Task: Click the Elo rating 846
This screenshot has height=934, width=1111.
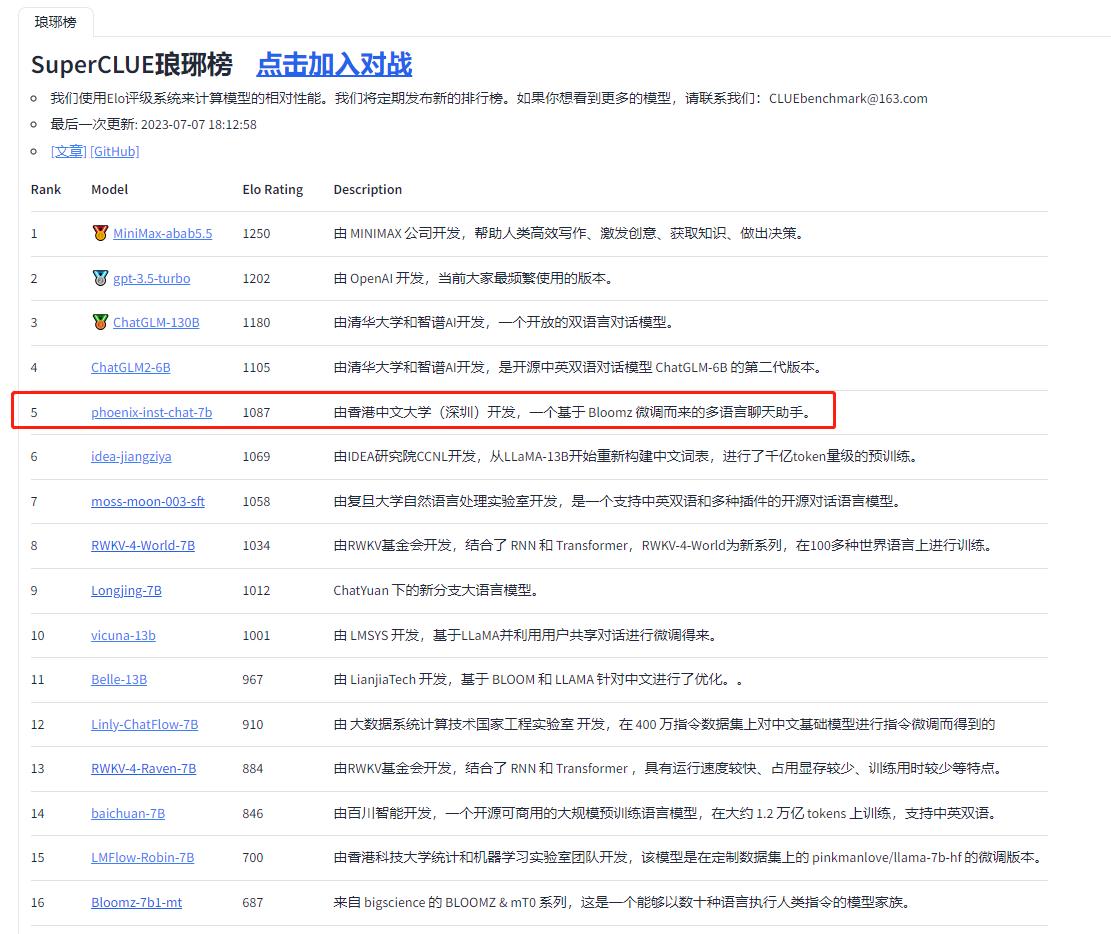Action: point(253,814)
